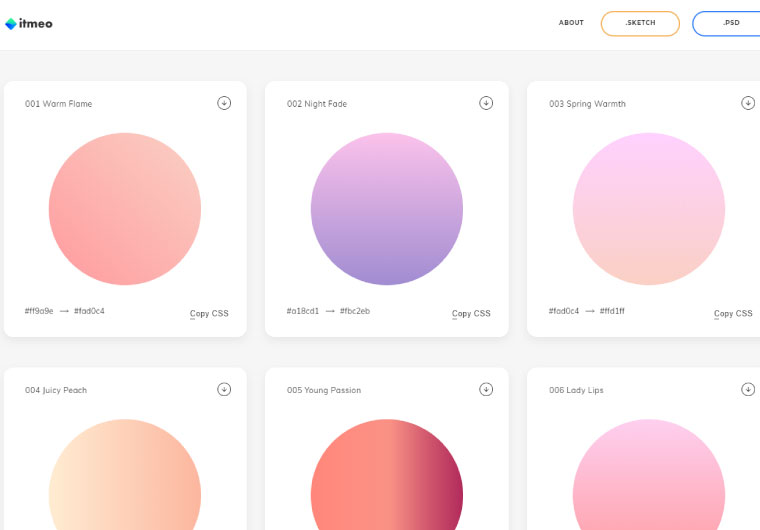This screenshot has width=760, height=530.
Task: Copy CSS for Spring Warmth
Action: click(733, 313)
